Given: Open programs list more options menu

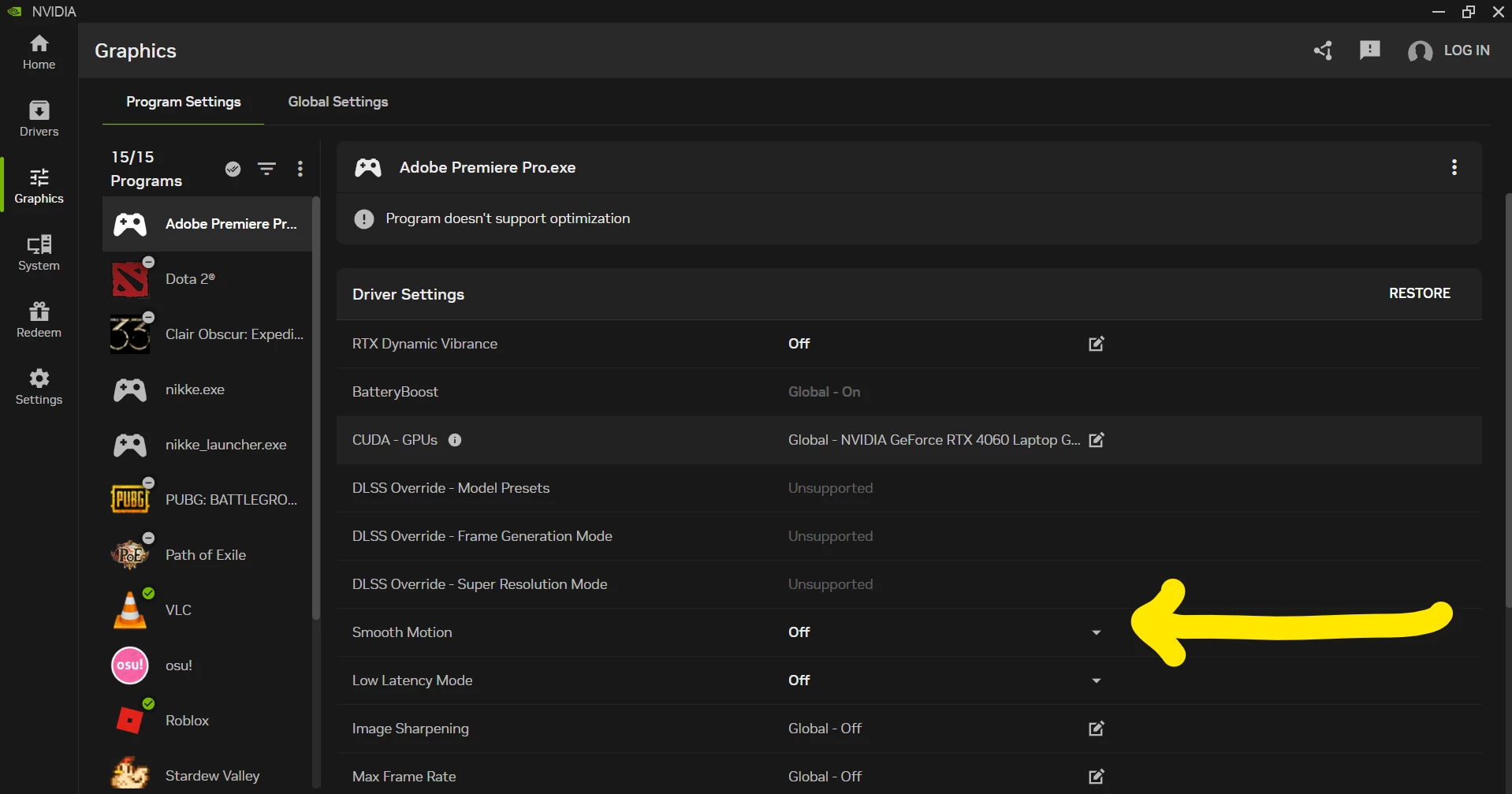Looking at the screenshot, I should click(x=300, y=169).
